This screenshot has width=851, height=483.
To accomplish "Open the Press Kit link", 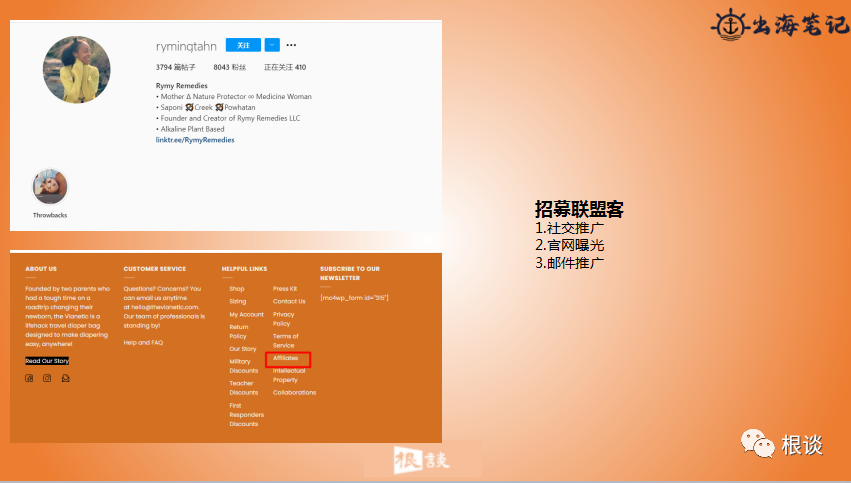I will pyautogui.click(x=285, y=289).
